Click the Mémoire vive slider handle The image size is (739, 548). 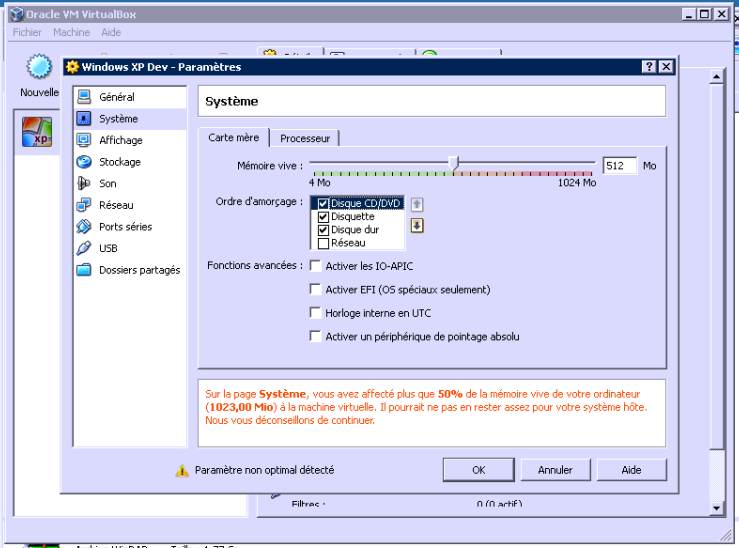click(x=454, y=164)
